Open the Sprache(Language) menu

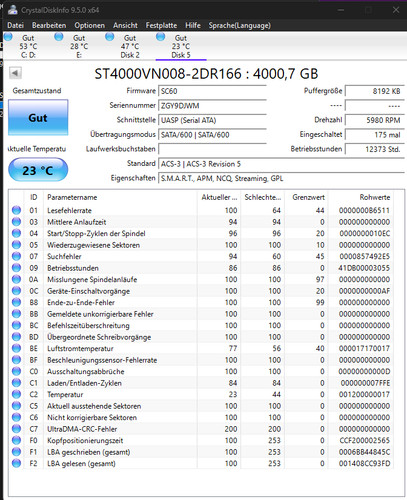(239, 25)
